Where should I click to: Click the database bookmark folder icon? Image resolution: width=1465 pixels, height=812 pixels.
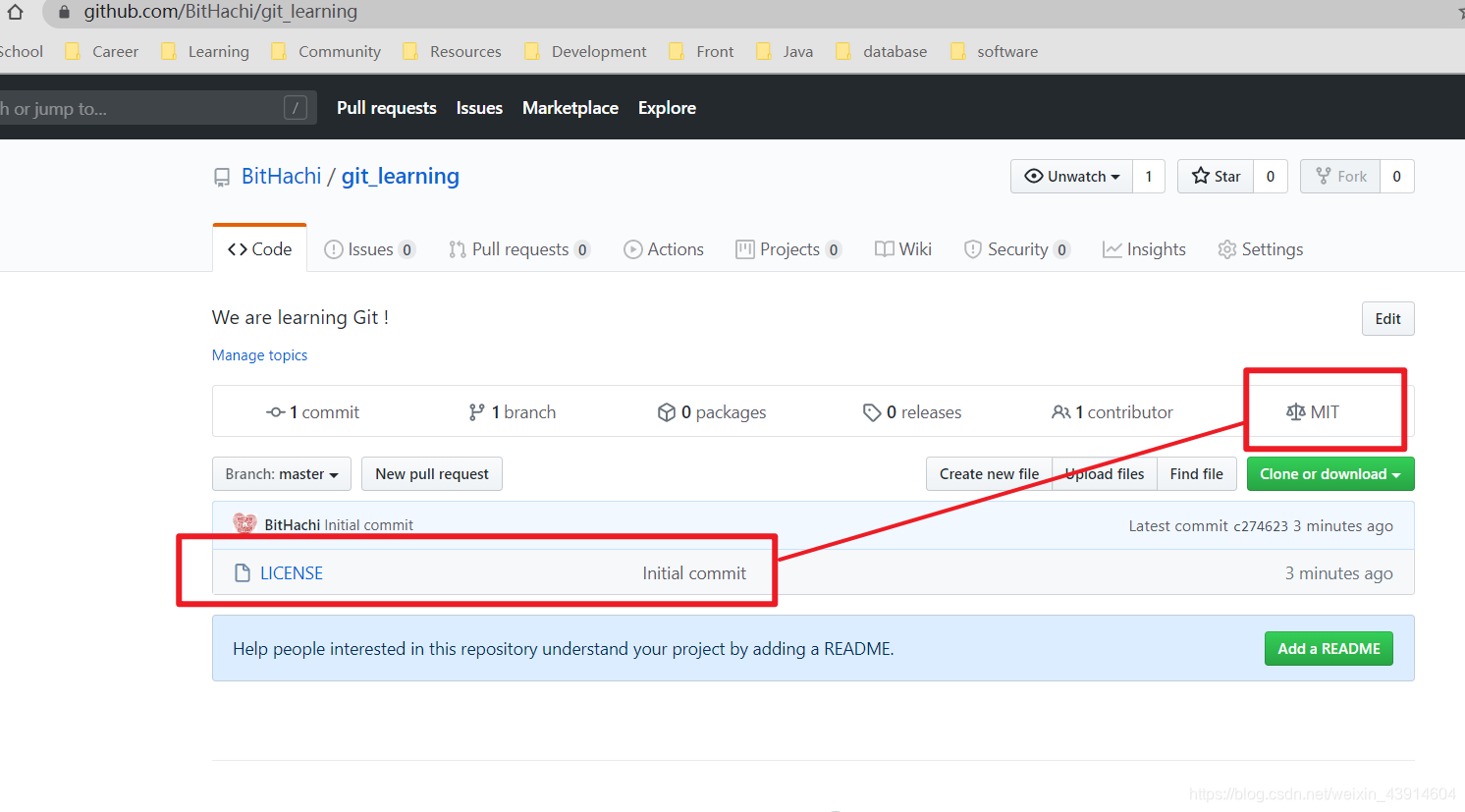843,52
